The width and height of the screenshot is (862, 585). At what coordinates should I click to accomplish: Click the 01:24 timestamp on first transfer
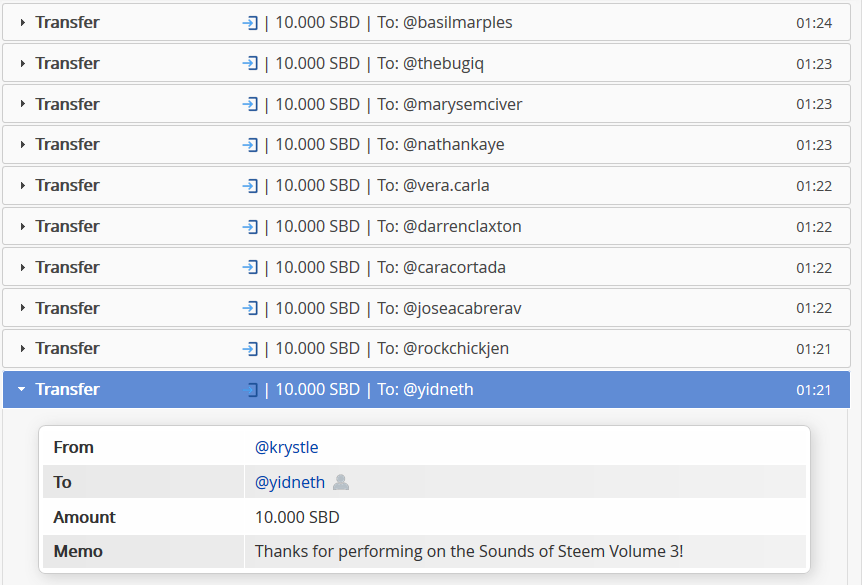click(814, 23)
